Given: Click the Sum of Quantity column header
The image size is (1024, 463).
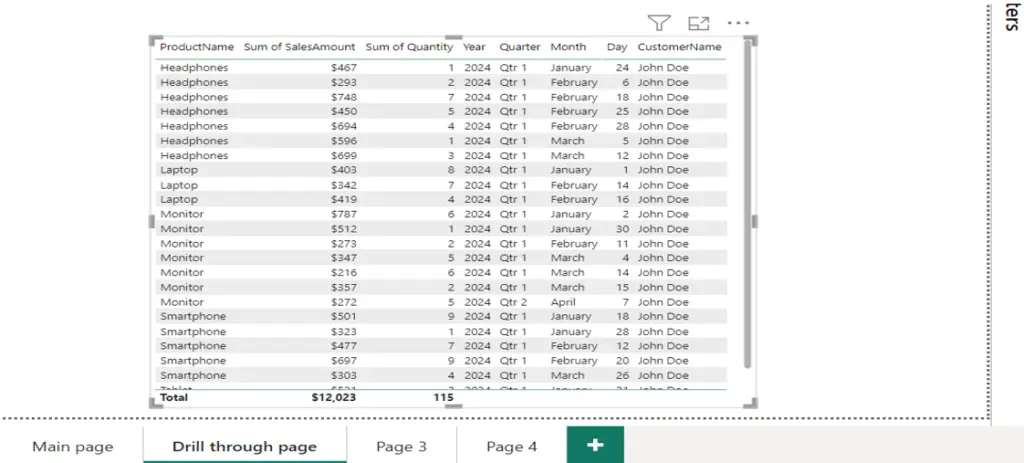Looking at the screenshot, I should click(x=409, y=47).
